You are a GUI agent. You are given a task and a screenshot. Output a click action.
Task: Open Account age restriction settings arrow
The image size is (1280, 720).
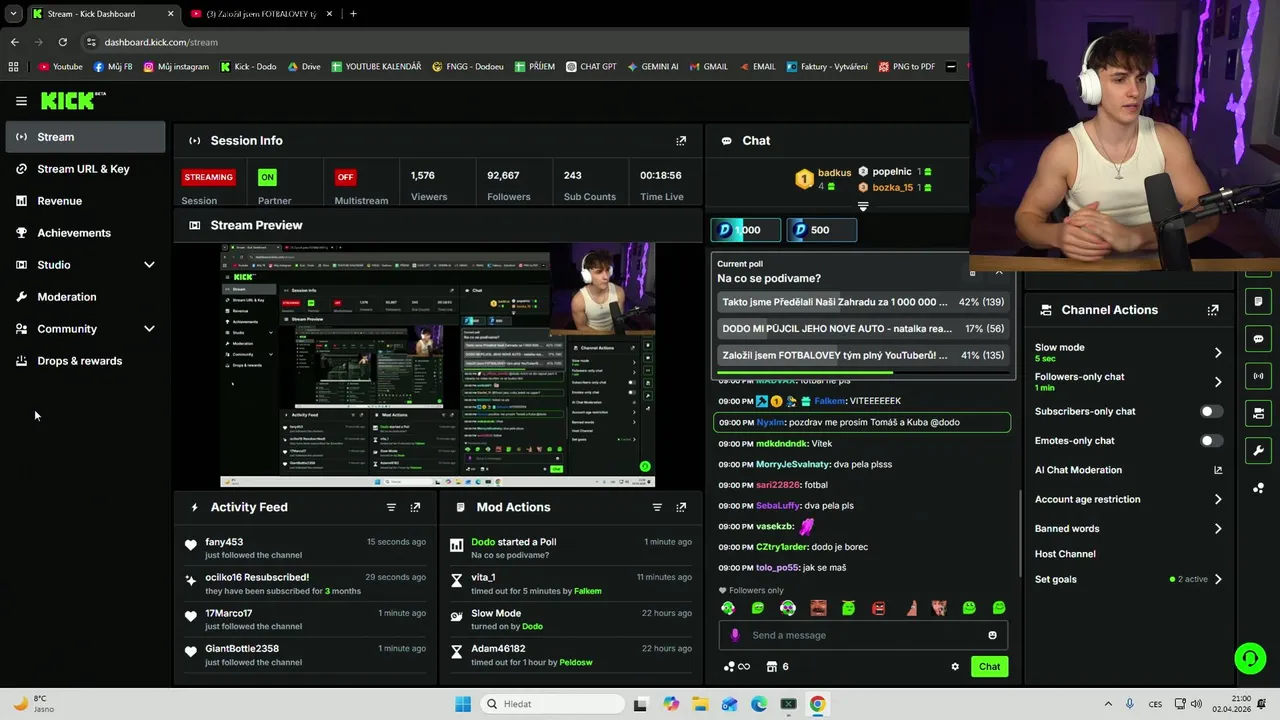tap(1217, 499)
